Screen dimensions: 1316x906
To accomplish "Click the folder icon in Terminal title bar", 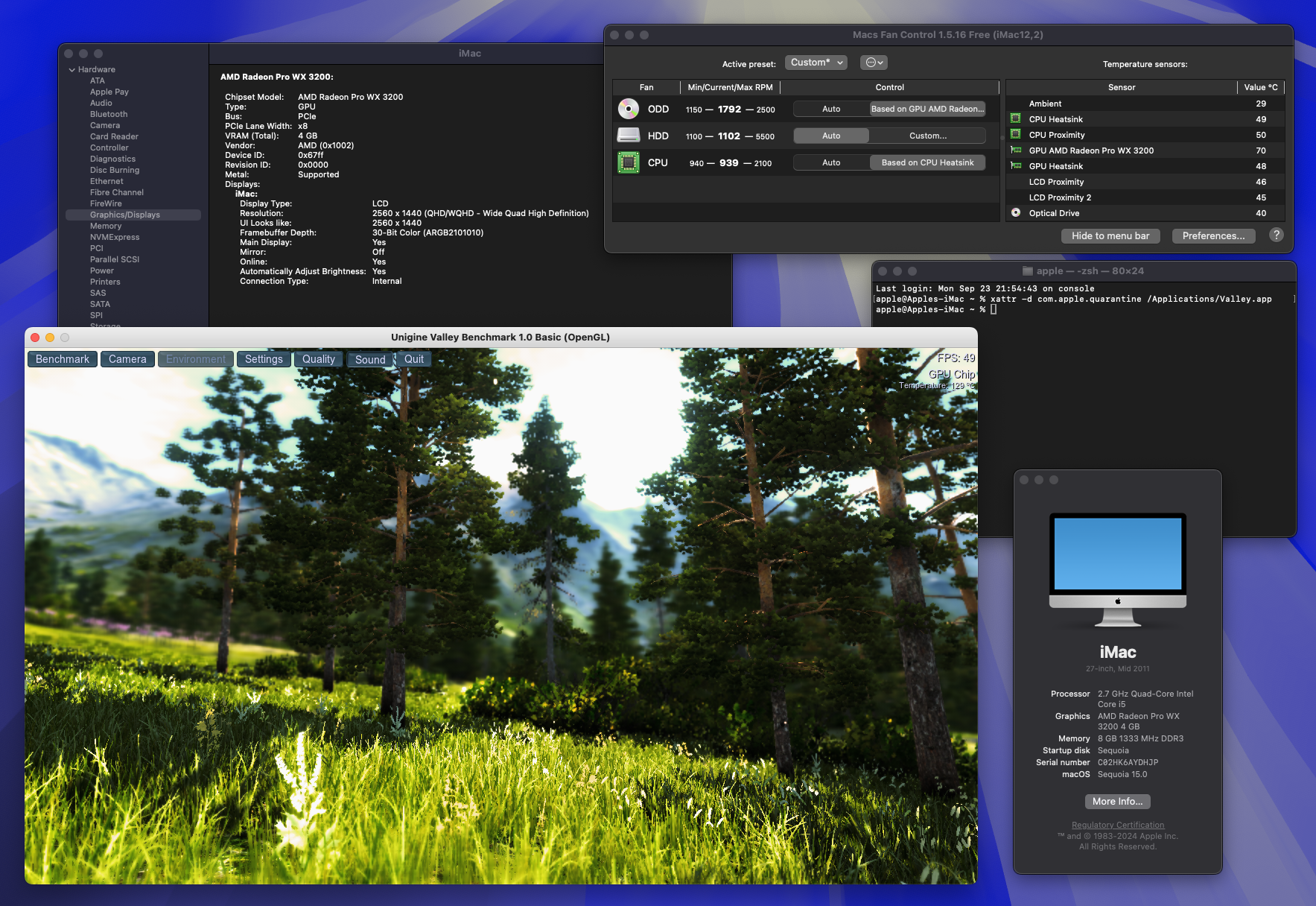I will pyautogui.click(x=1027, y=271).
